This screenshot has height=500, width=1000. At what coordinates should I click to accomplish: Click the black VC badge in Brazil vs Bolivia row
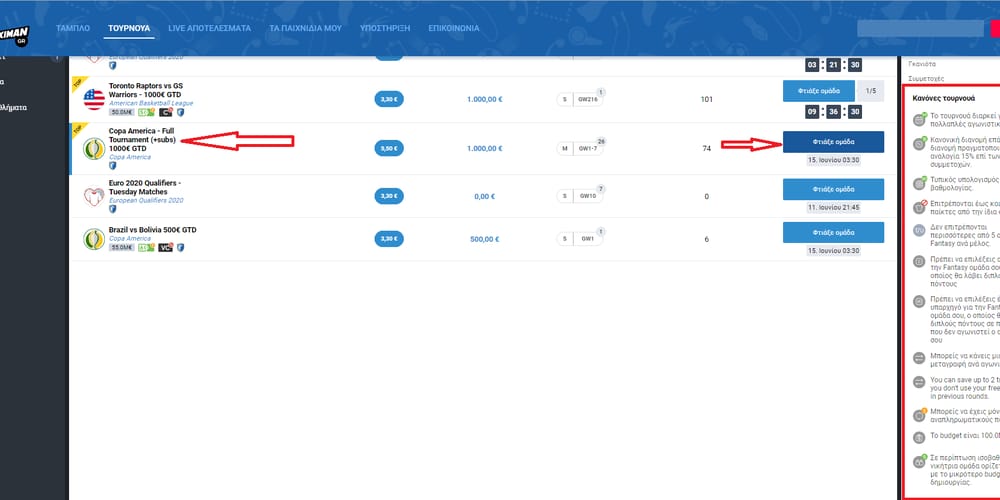pos(166,247)
